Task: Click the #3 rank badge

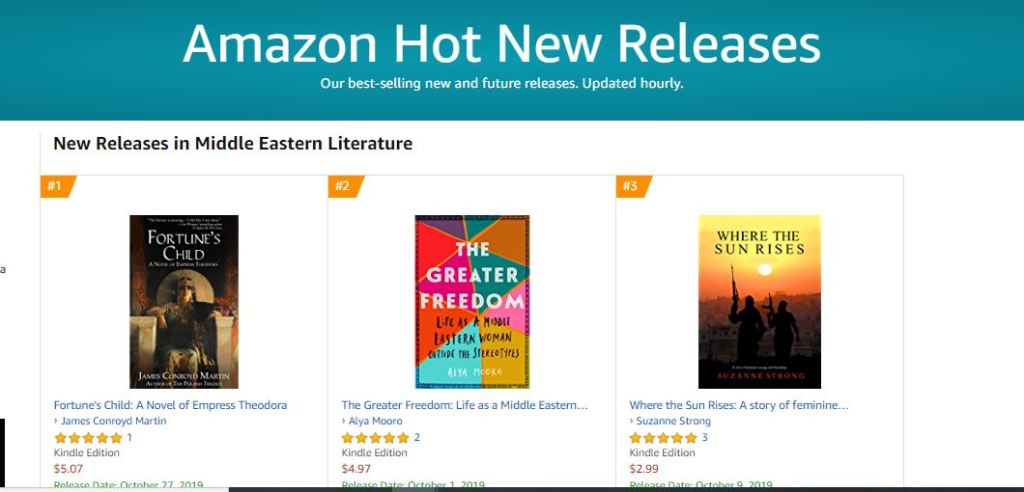Action: tap(631, 186)
